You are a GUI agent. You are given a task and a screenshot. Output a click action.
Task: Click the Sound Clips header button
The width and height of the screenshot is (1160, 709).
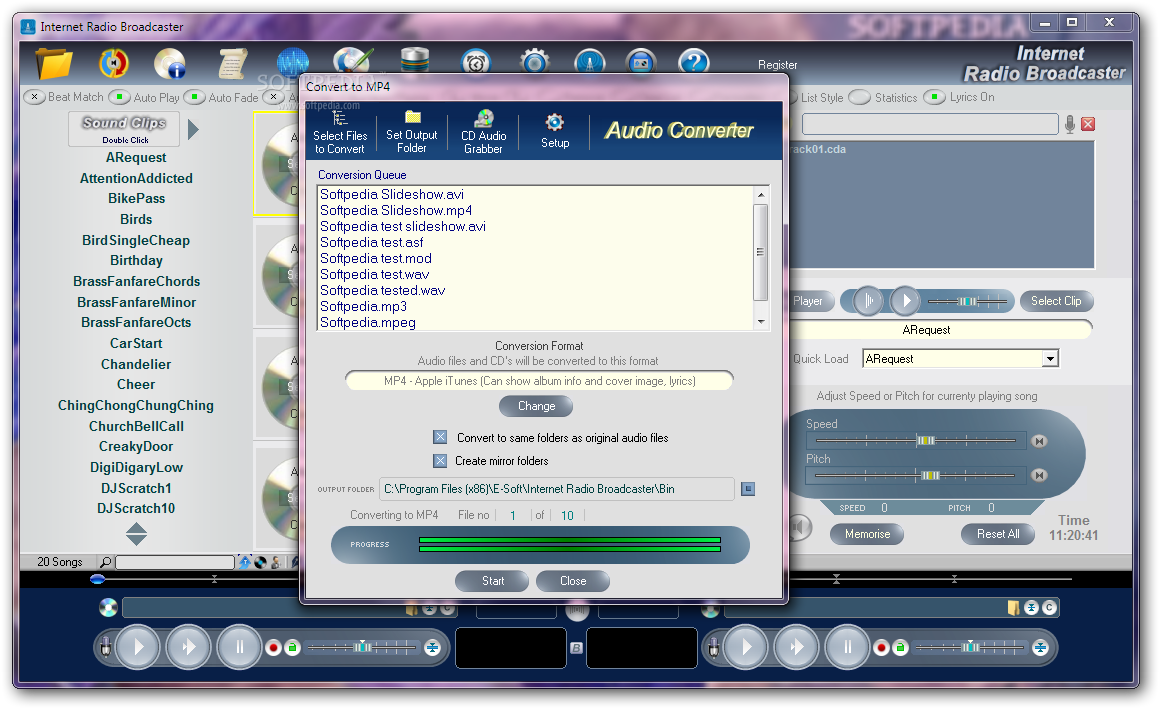tap(124, 129)
